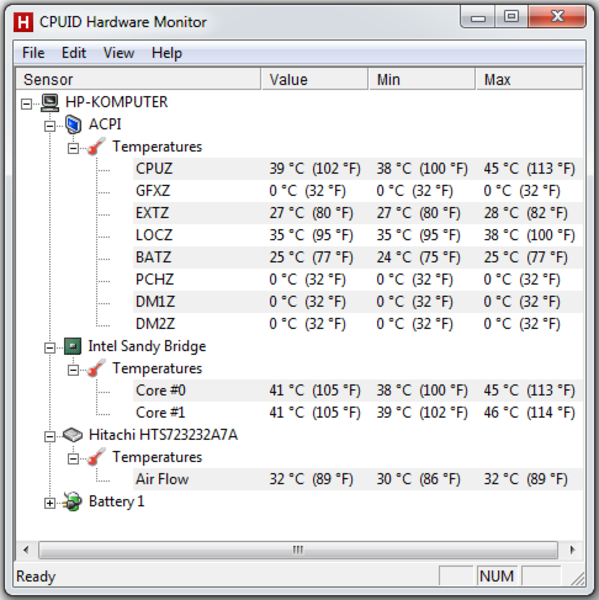Select the Core #0 temperature row
This screenshot has width=599, height=600.
coord(357,391)
